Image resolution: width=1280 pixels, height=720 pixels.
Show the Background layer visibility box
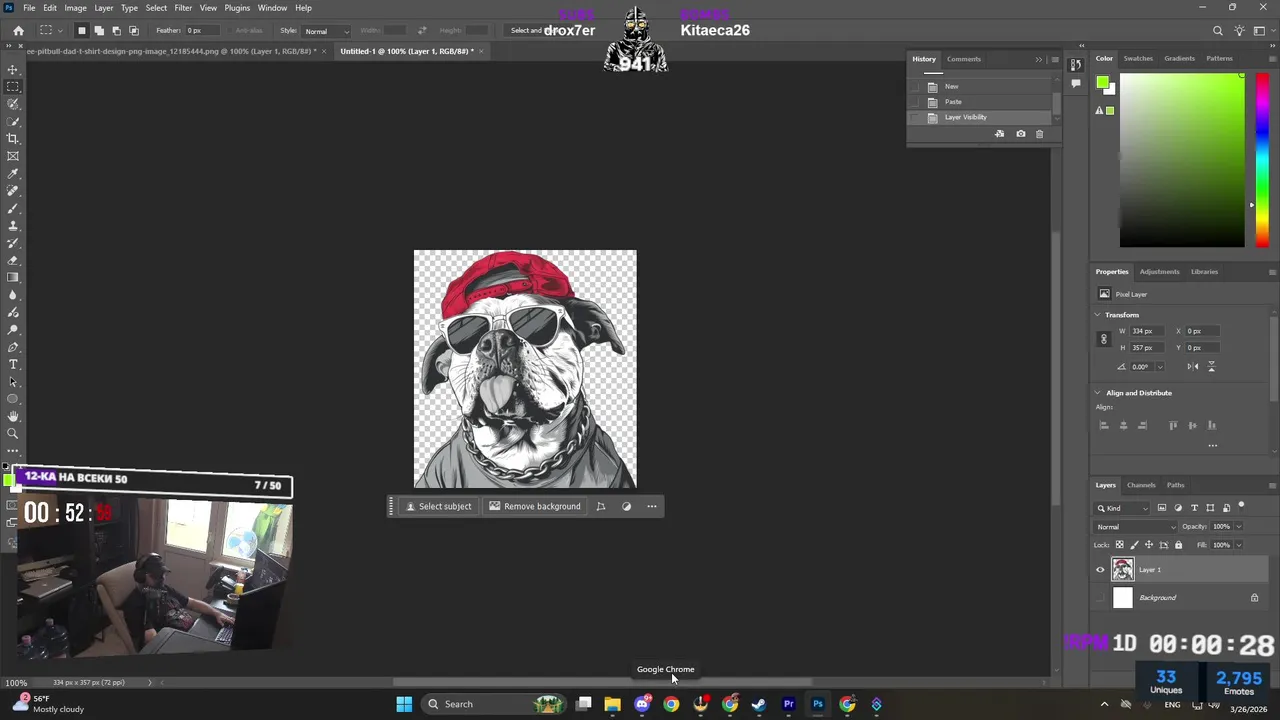[x=1100, y=598]
